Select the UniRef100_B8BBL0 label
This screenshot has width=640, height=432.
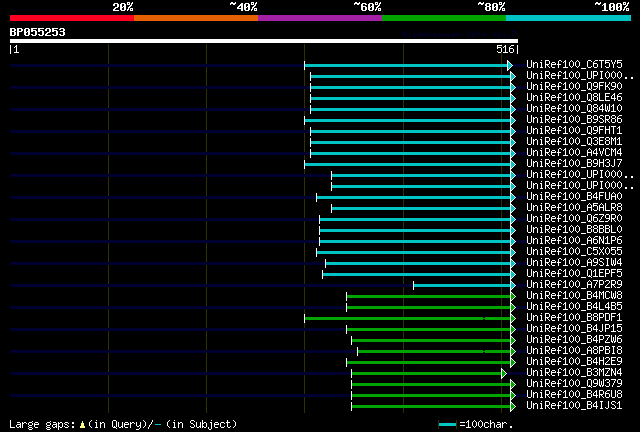point(574,229)
